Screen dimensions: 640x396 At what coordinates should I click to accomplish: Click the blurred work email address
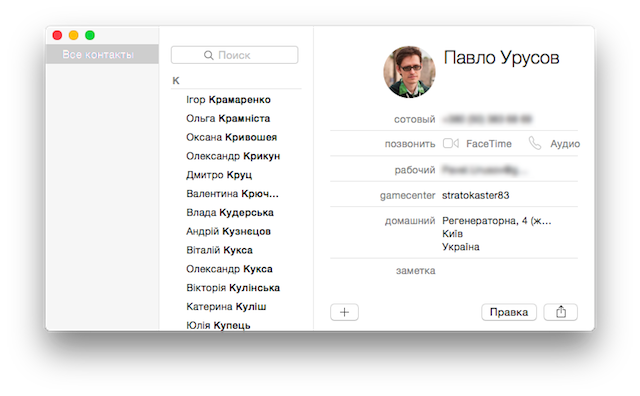pyautogui.click(x=484, y=170)
